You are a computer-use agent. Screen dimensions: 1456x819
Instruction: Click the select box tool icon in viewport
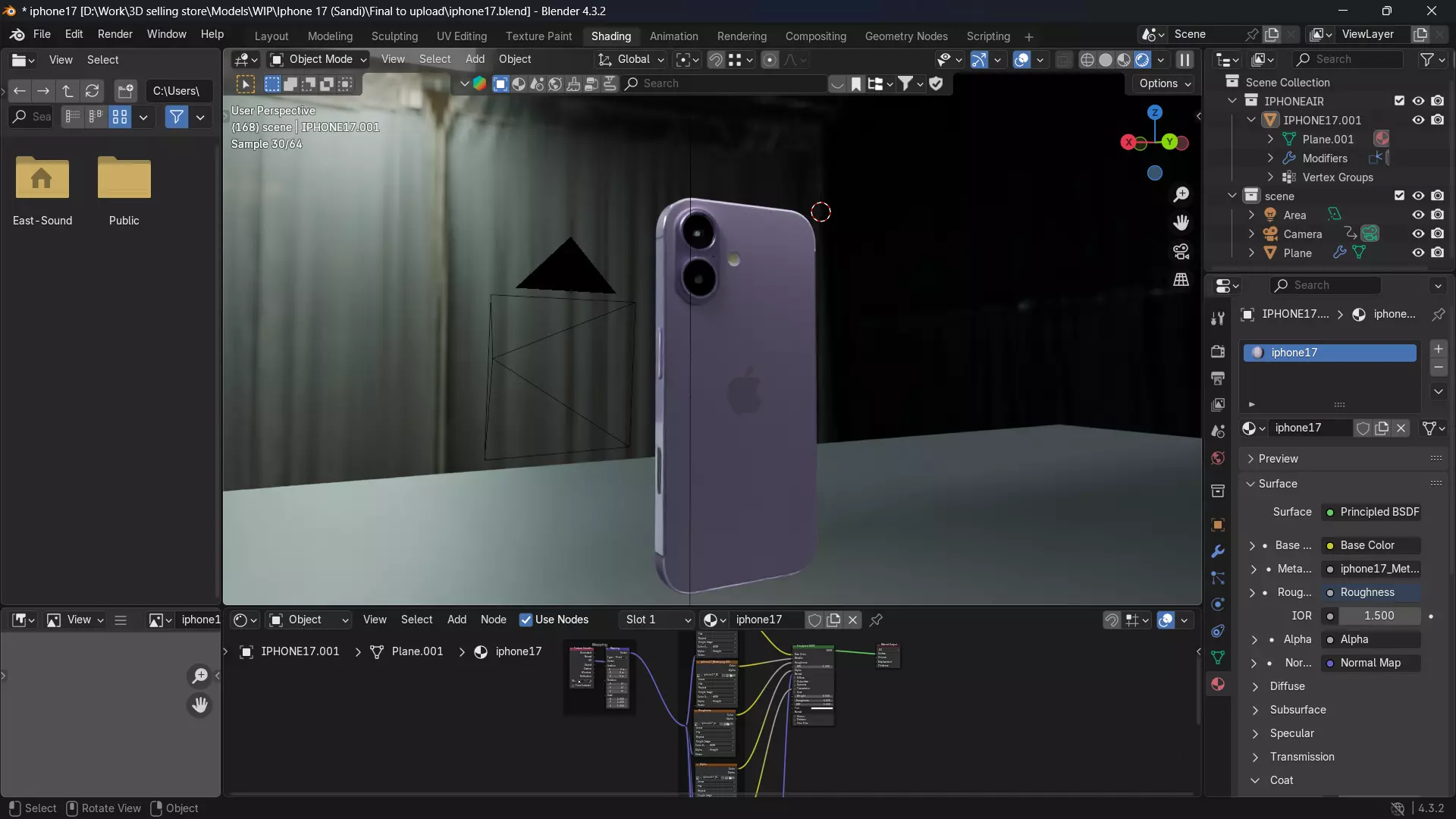point(246,84)
